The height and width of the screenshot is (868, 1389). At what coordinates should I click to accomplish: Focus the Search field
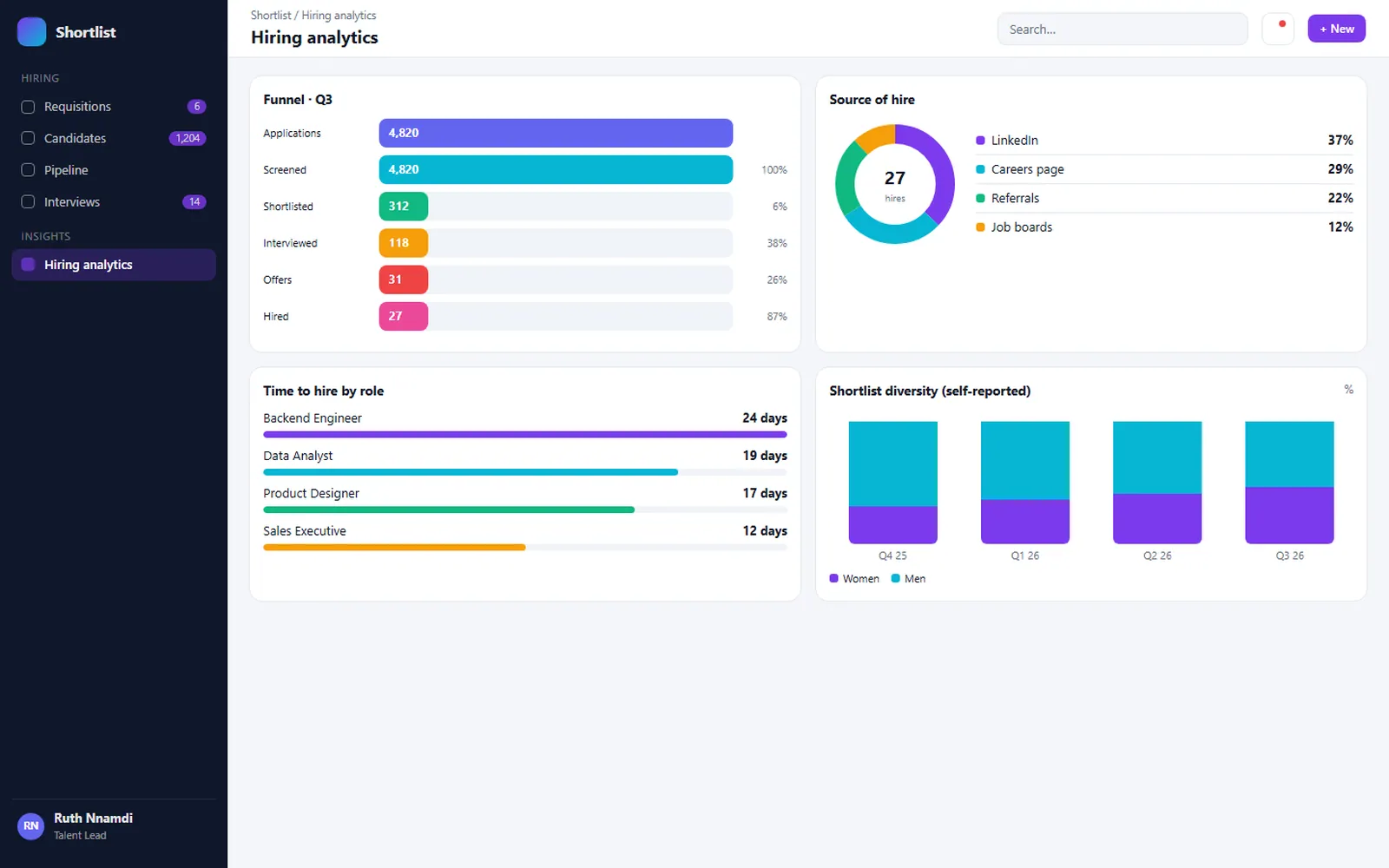pos(1122,29)
